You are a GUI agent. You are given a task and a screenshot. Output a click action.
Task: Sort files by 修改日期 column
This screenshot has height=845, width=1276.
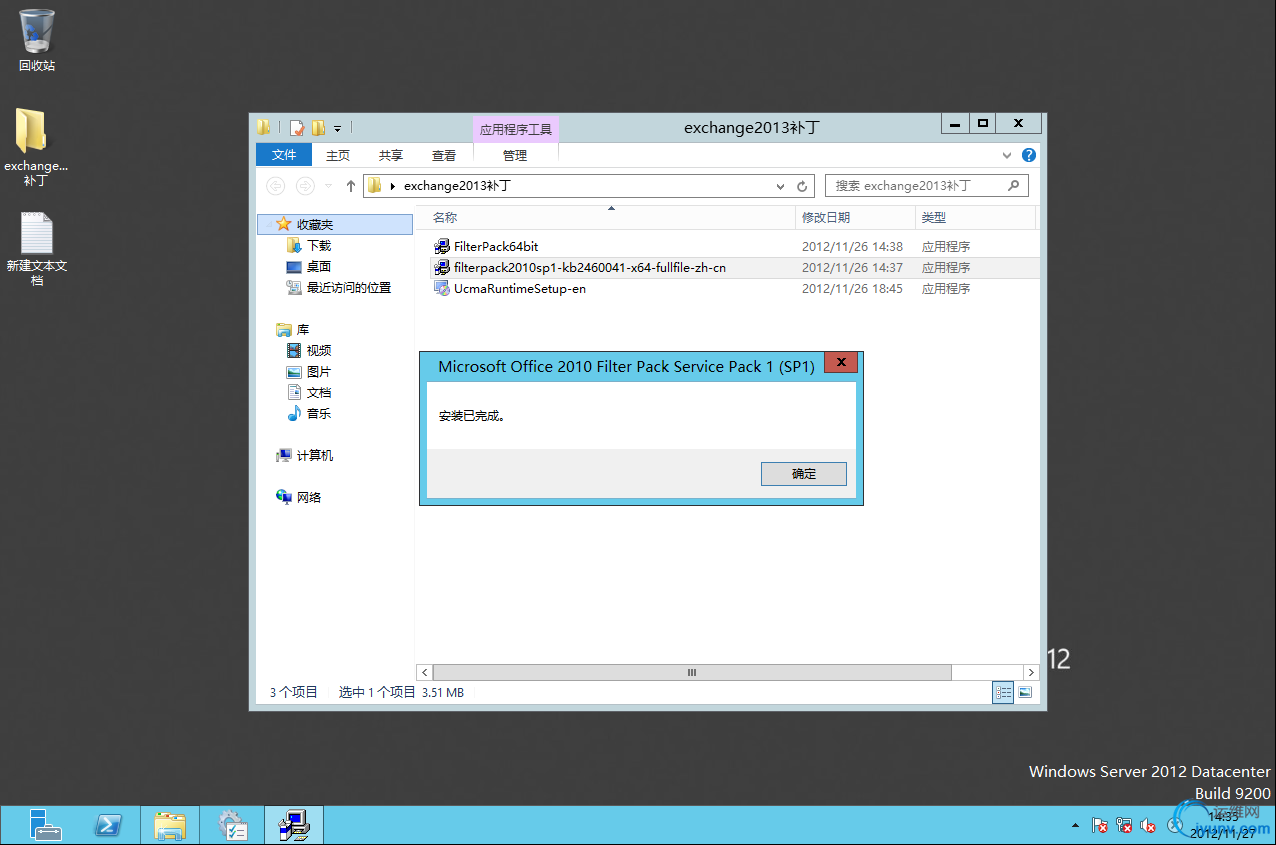pyautogui.click(x=856, y=217)
